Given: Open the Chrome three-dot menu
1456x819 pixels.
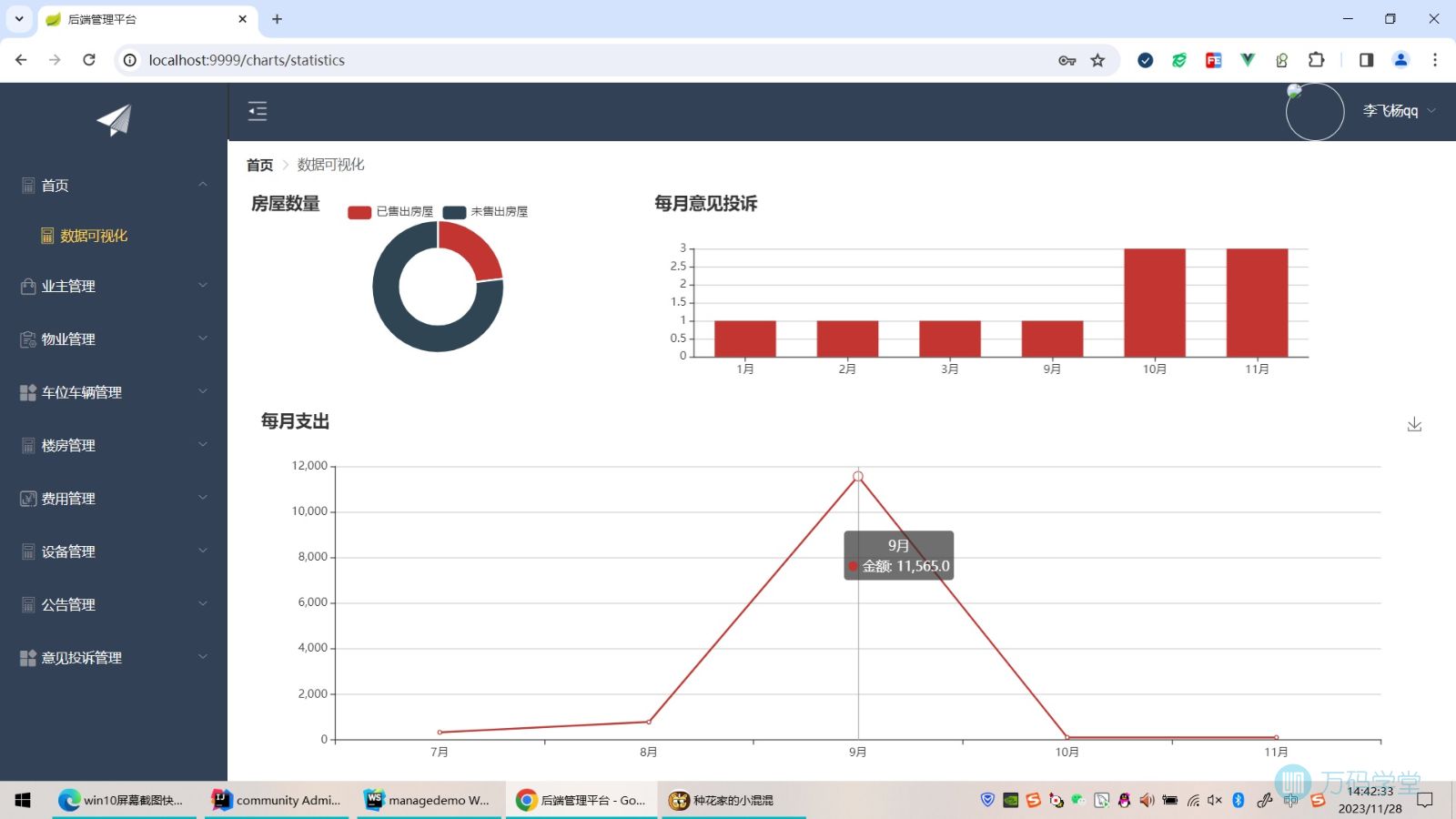Looking at the screenshot, I should [x=1435, y=60].
